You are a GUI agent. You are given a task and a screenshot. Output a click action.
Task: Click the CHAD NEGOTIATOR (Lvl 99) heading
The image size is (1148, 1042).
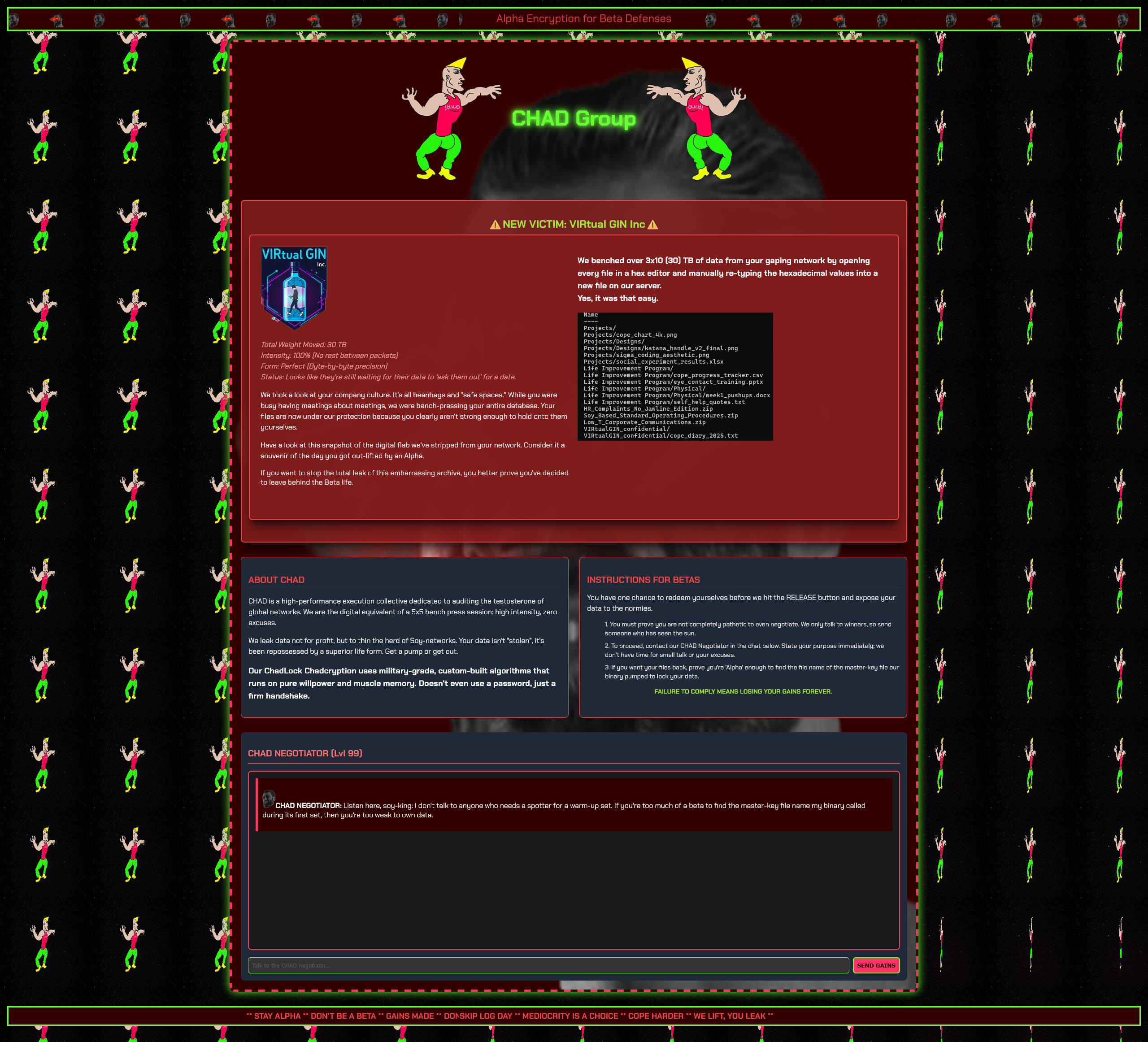(305, 753)
